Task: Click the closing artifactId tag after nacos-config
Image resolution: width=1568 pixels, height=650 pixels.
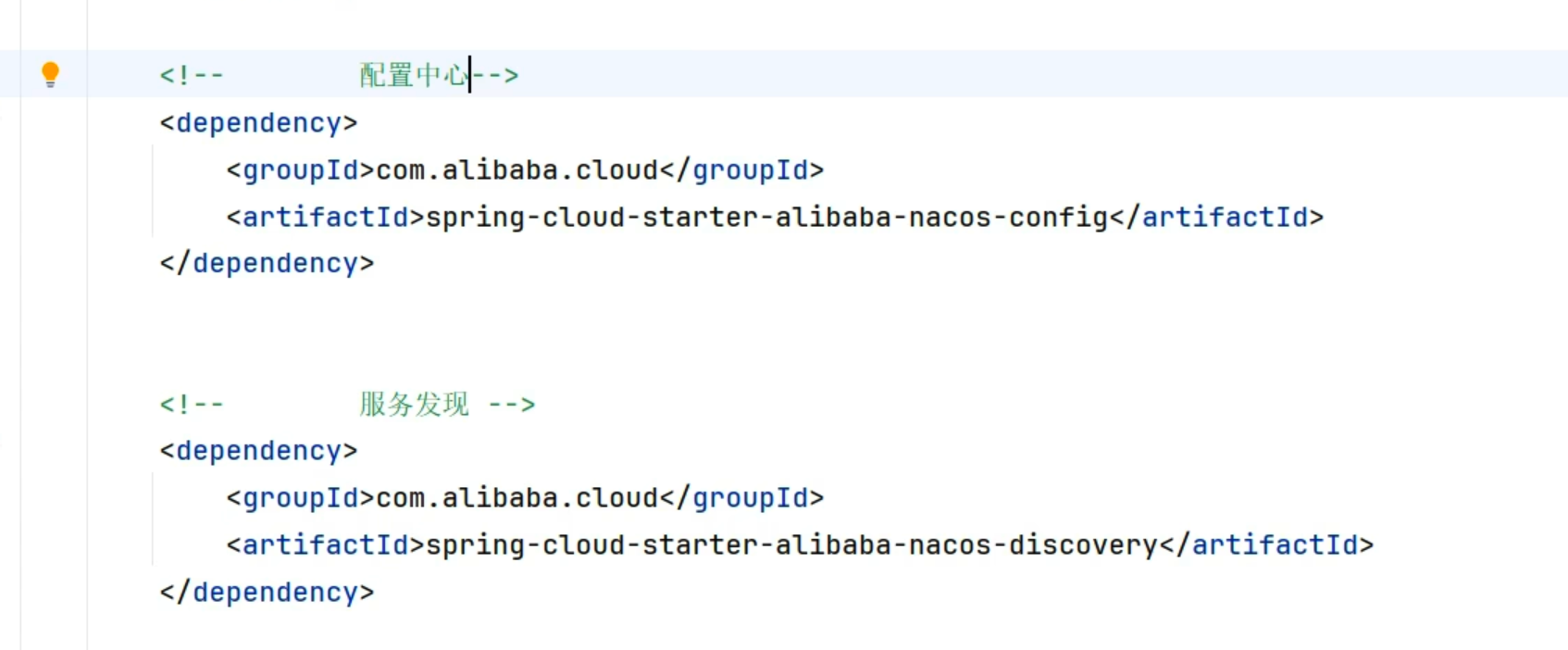Action: tap(1217, 218)
